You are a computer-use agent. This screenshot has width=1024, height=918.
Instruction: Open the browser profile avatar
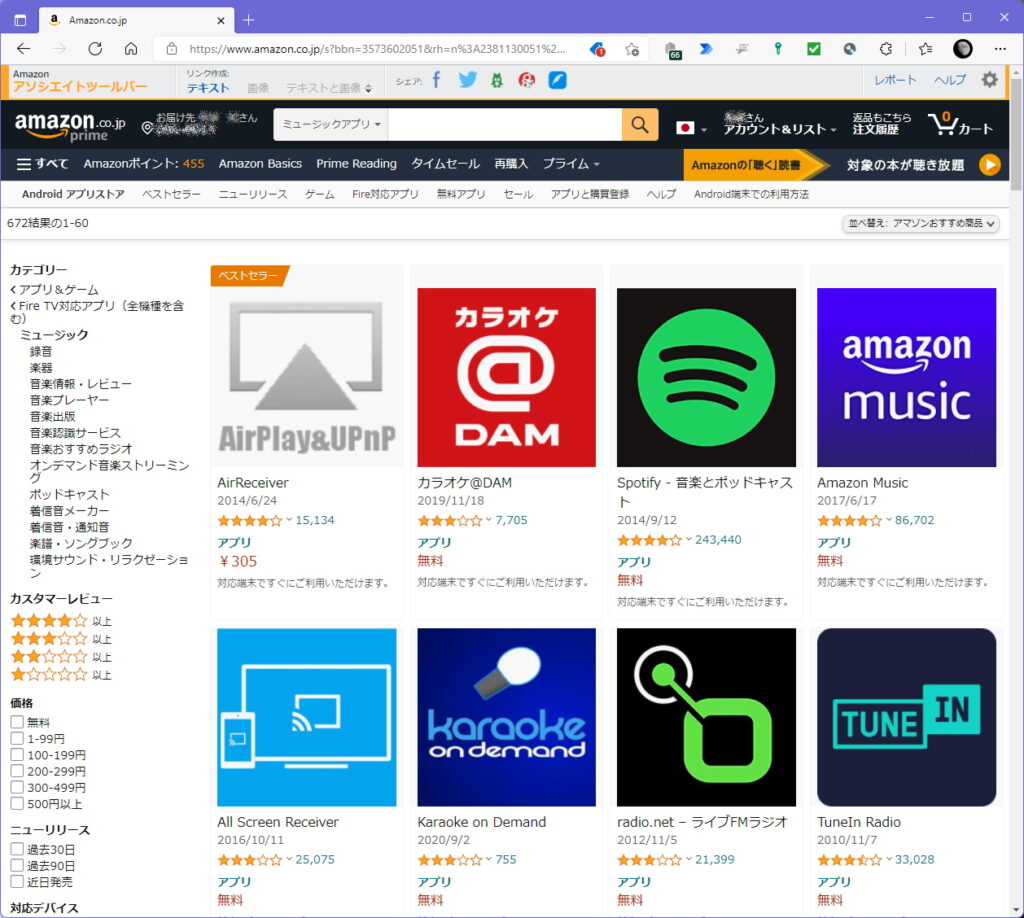(963, 49)
